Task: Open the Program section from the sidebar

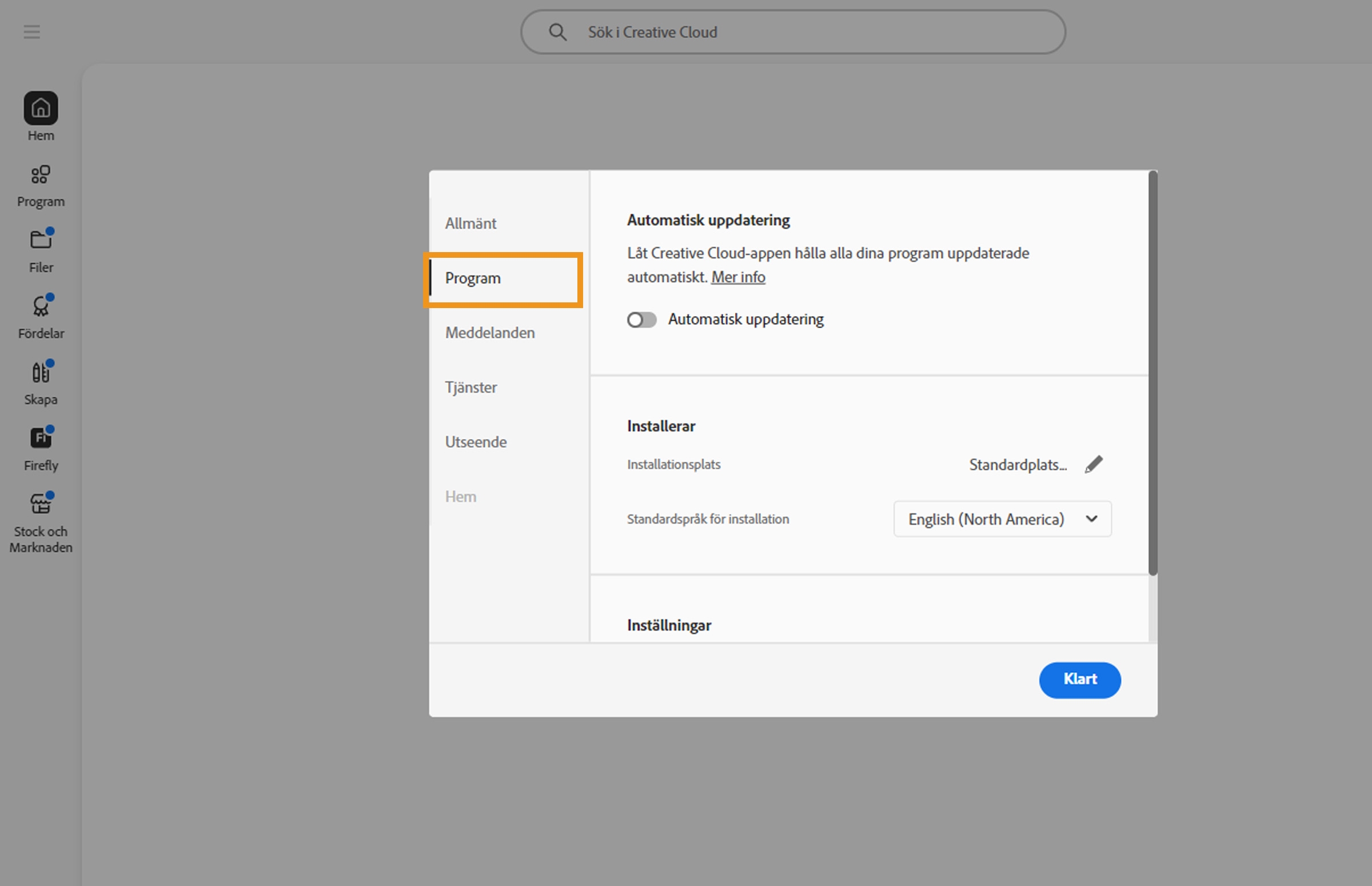Action: pos(40,184)
